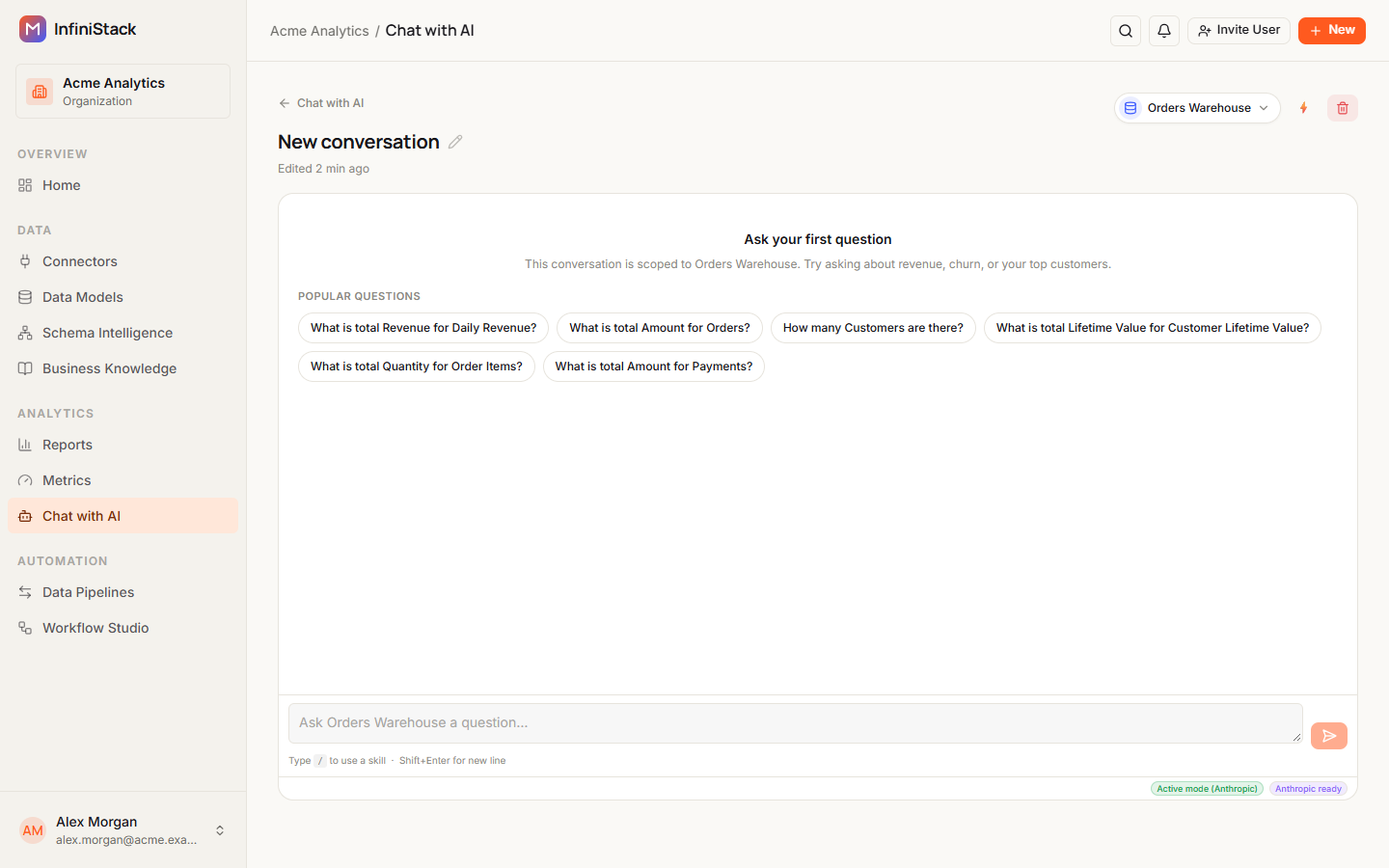Click the Acme Analytics breadcrumb link

tap(319, 31)
